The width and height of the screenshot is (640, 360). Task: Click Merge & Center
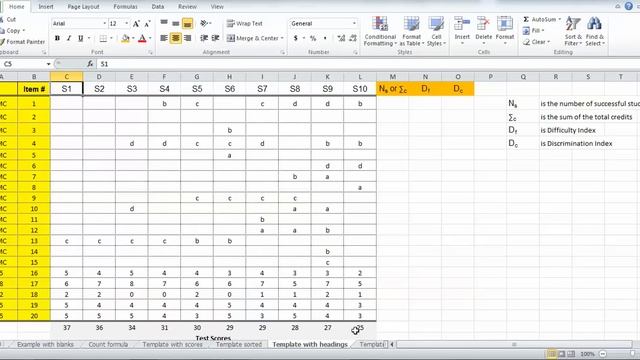(x=252, y=38)
